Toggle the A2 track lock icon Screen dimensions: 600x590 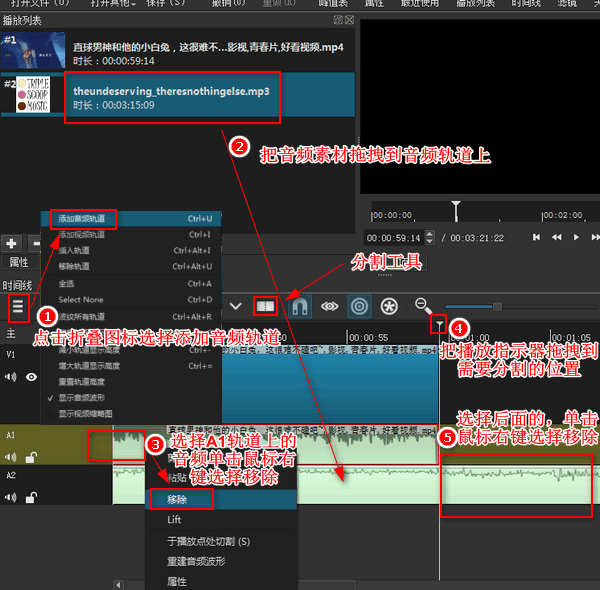pyautogui.click(x=31, y=497)
